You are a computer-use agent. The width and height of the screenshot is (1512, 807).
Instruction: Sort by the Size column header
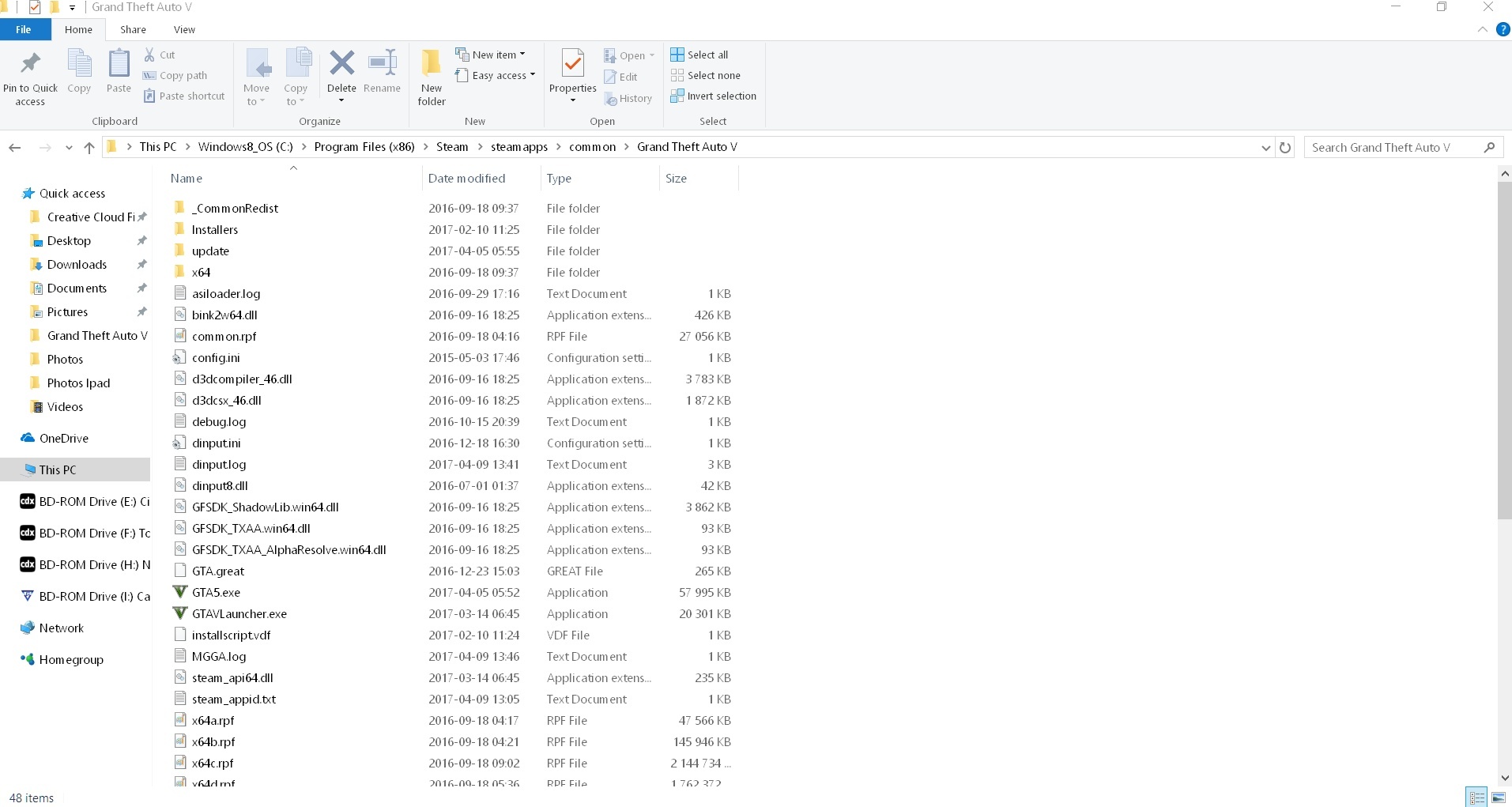click(x=699, y=178)
